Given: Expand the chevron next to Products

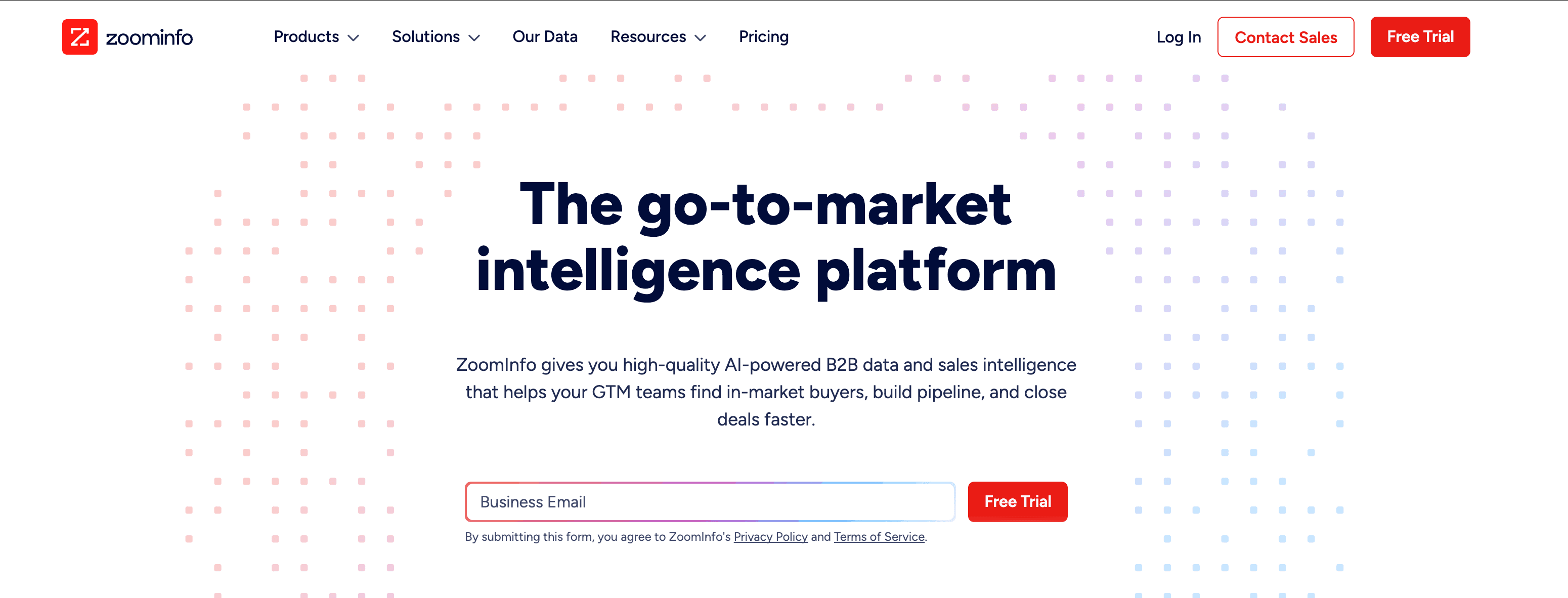Looking at the screenshot, I should pos(354,38).
